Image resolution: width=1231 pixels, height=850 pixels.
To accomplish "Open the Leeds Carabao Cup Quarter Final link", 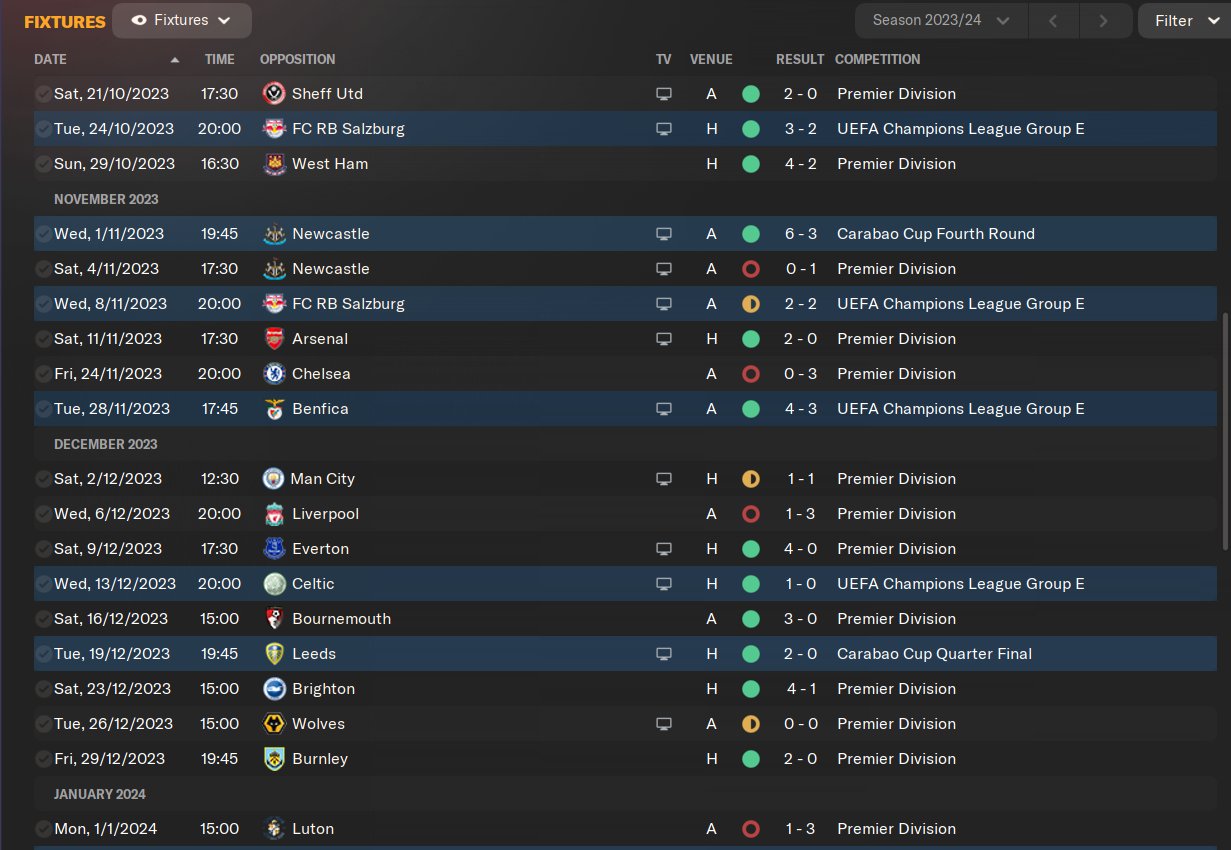I will tap(934, 654).
